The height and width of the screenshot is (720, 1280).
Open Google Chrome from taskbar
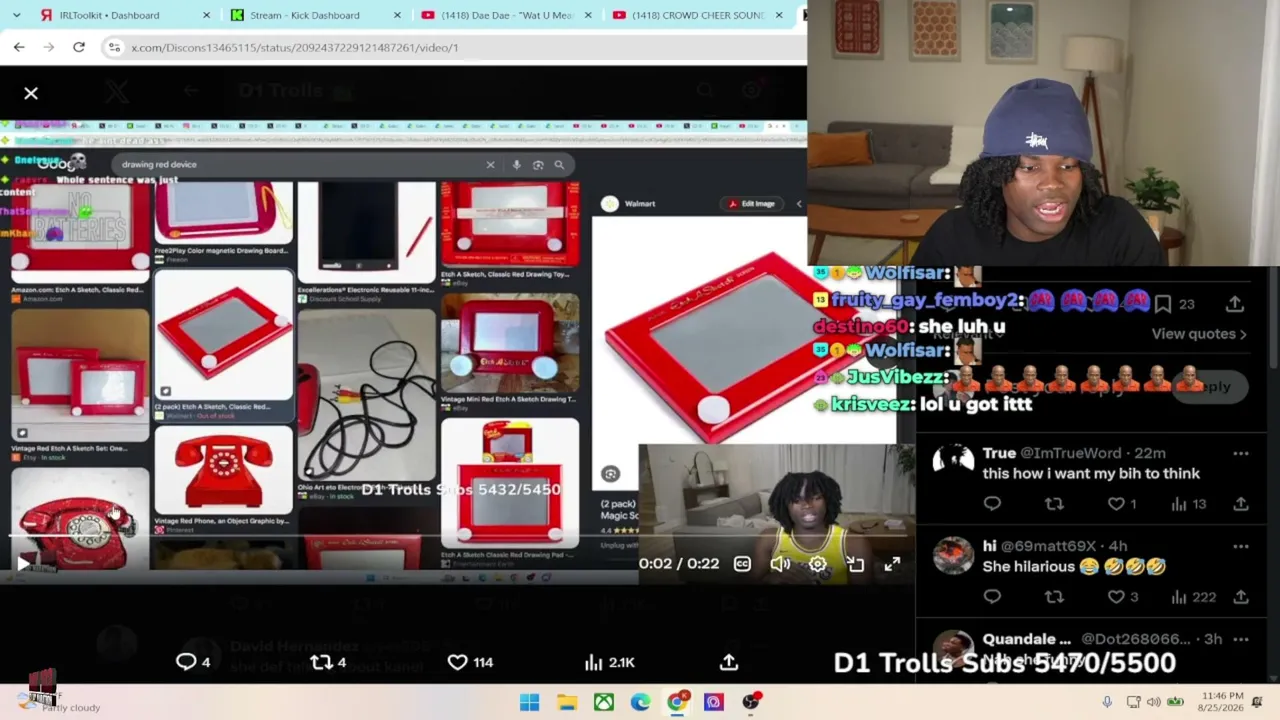click(x=677, y=702)
